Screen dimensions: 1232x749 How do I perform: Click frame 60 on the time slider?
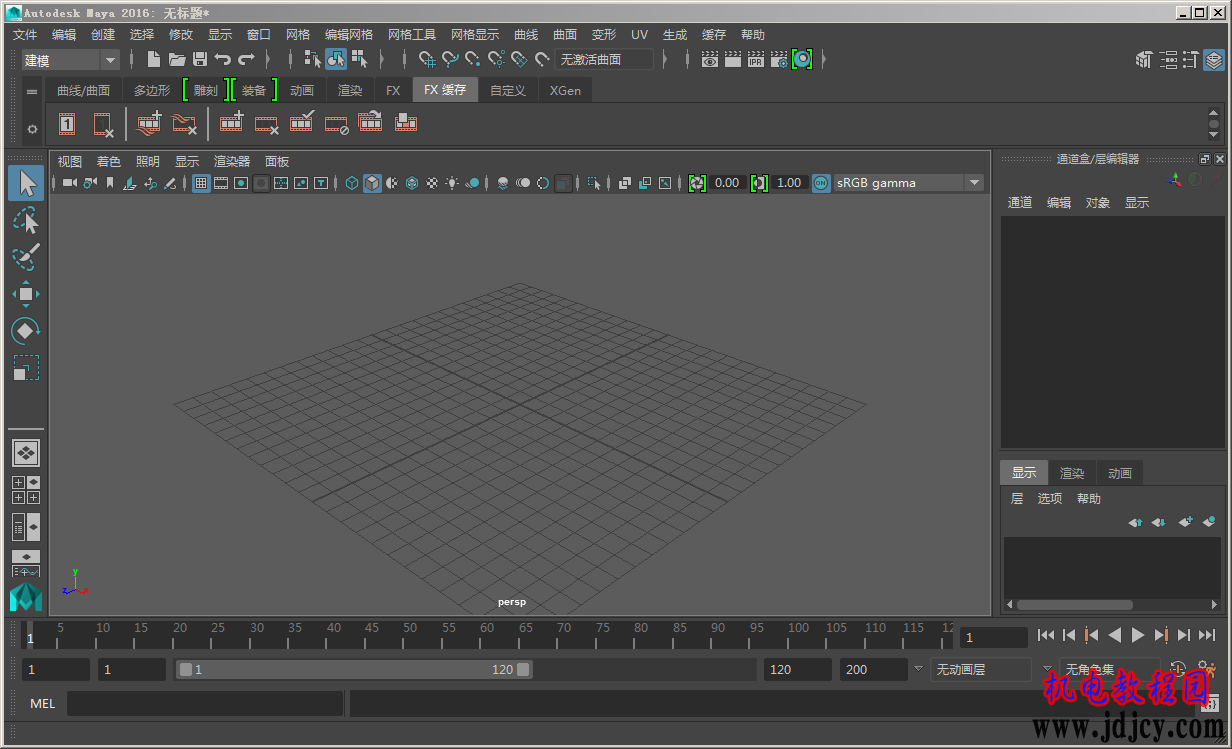487,635
